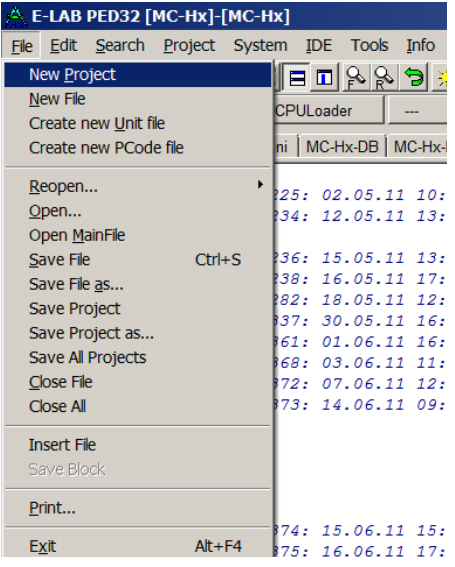The height and width of the screenshot is (567, 455).
Task: Open the Tools menu
Action: pos(369,46)
